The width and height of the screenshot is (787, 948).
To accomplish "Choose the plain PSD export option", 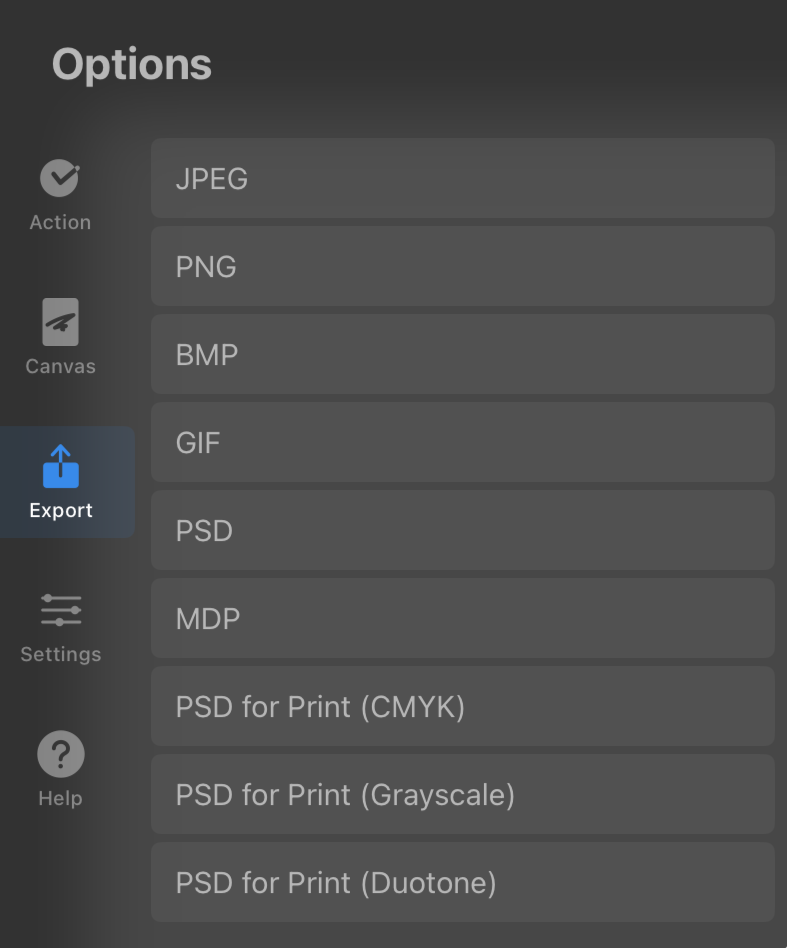I will click(x=463, y=530).
